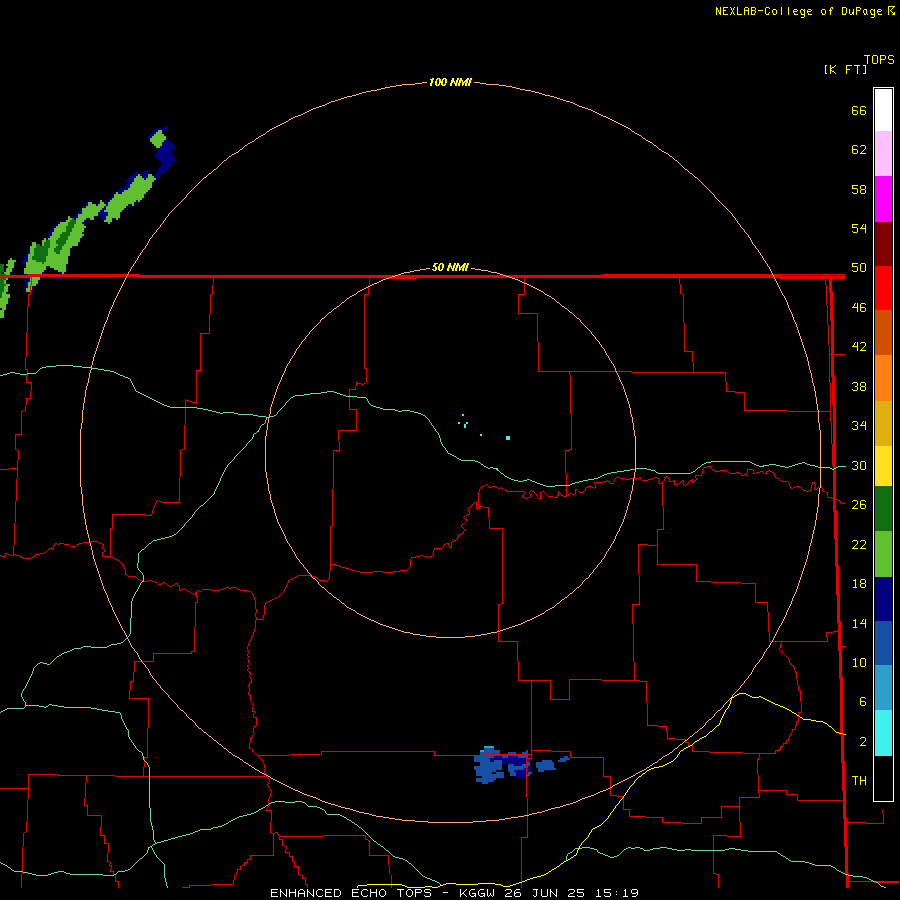Click the legend value 50
The height and width of the screenshot is (900, 900).
[x=859, y=267]
